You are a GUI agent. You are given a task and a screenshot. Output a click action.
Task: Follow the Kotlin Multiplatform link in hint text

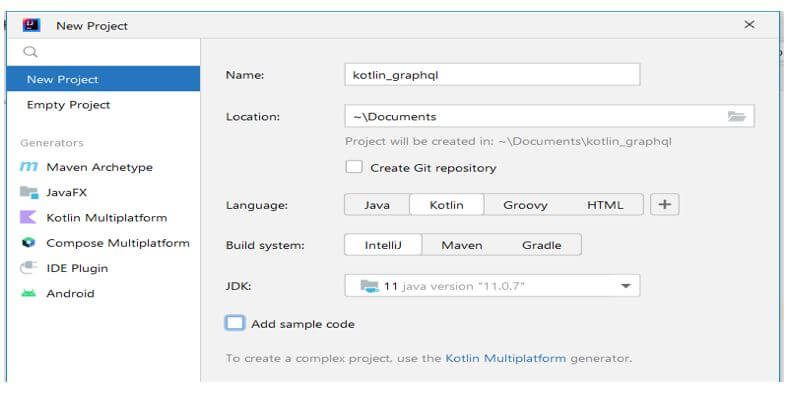(x=506, y=358)
